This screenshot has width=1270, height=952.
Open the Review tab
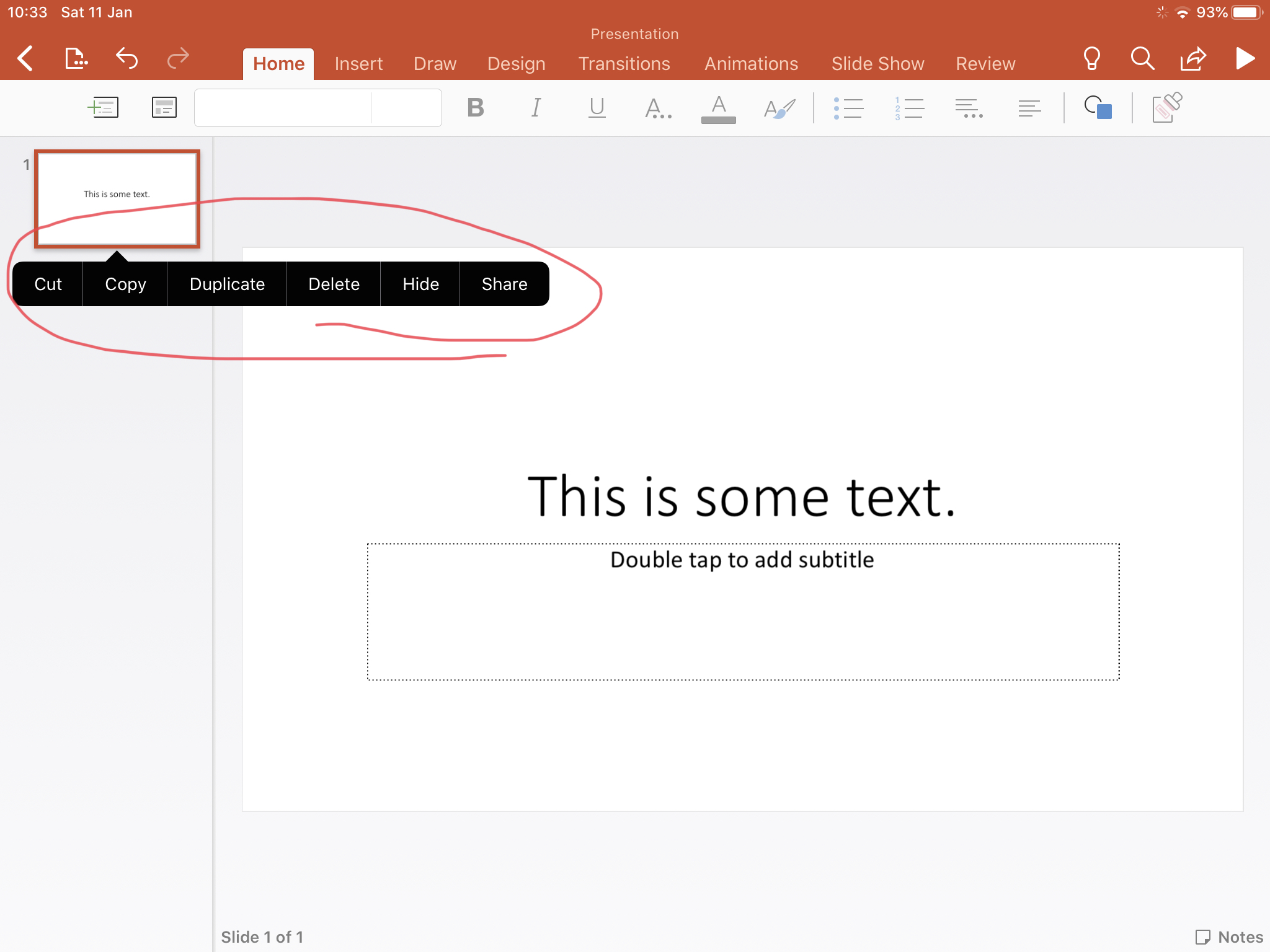pyautogui.click(x=985, y=64)
